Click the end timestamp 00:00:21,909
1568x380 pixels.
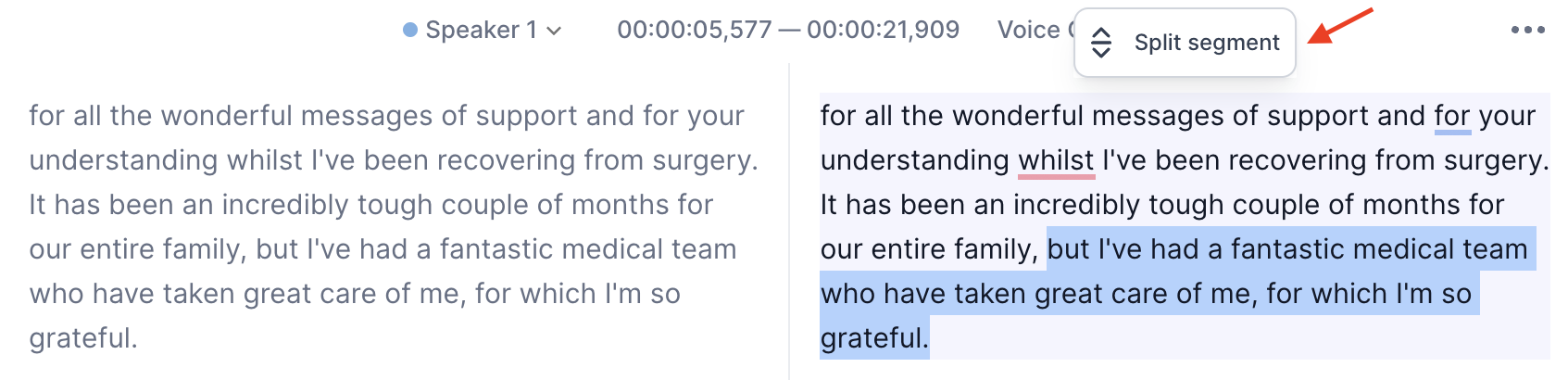[x=883, y=30]
